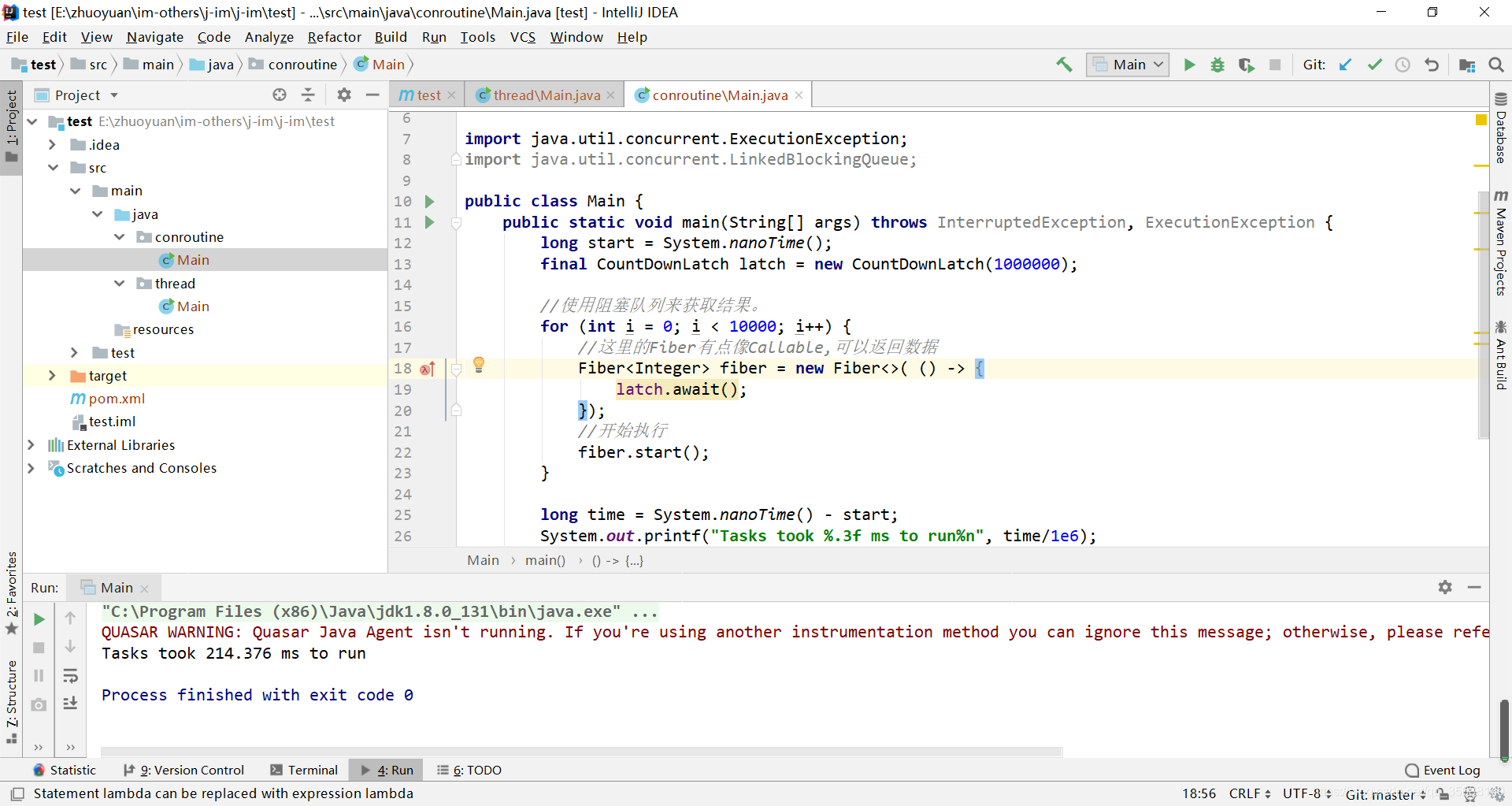
Task: Toggle the 2: Favorites side panel
Action: point(11,592)
